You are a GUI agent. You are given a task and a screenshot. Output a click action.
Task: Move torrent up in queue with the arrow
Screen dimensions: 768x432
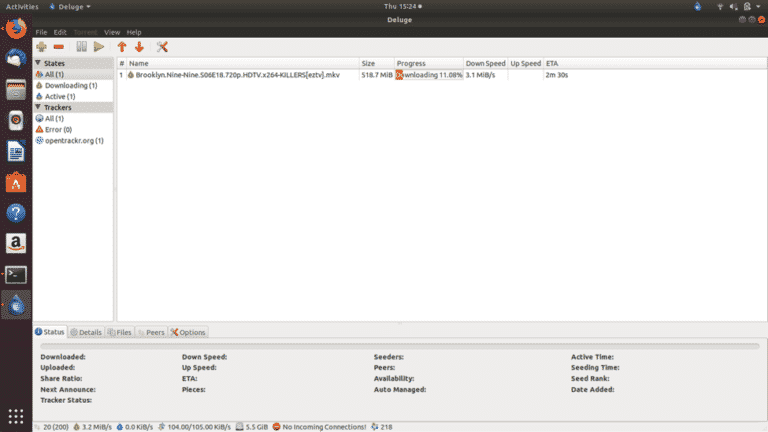122,47
